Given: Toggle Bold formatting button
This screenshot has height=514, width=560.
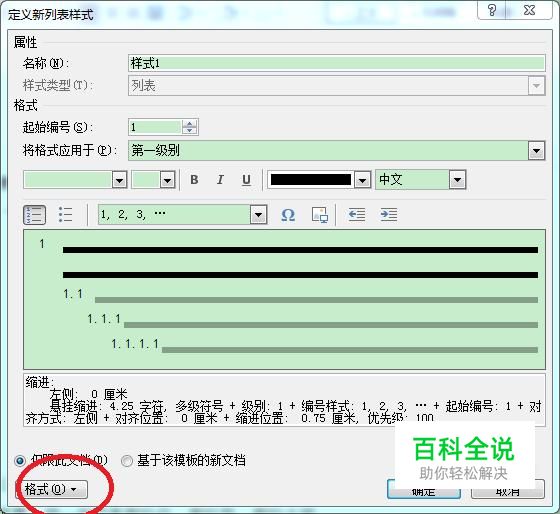Looking at the screenshot, I should (x=194, y=179).
